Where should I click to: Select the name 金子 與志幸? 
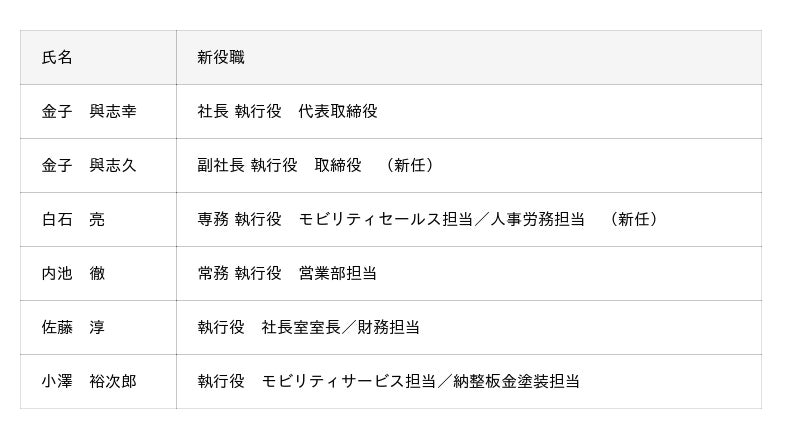89,112
